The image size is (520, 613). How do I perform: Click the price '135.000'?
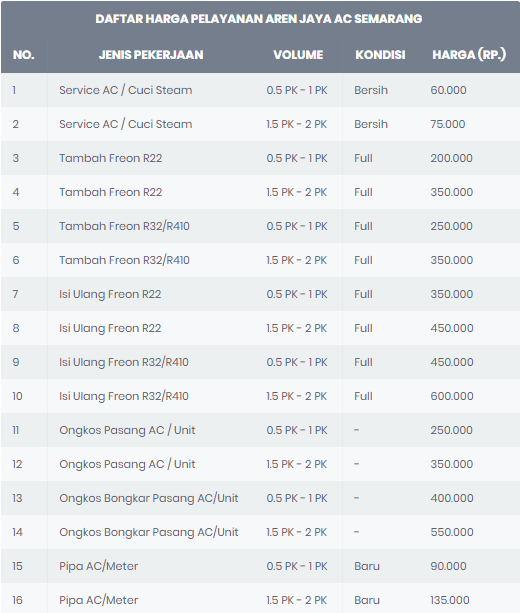(450, 600)
